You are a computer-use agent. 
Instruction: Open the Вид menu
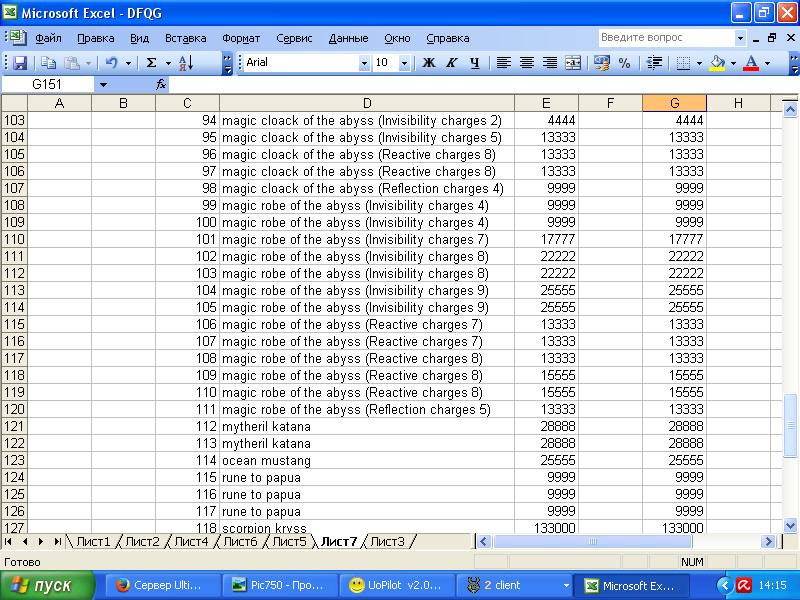tap(139, 38)
